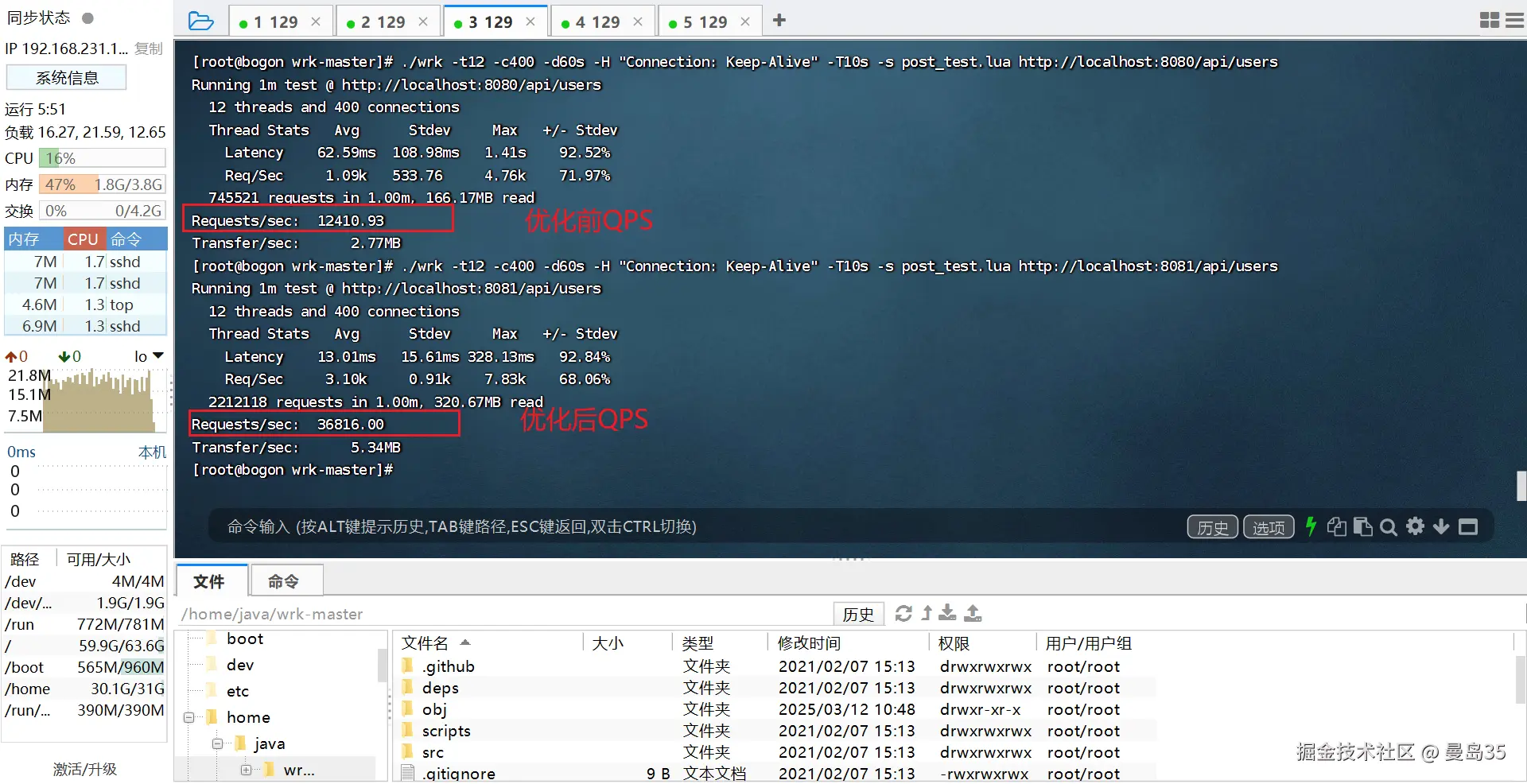Click the 复制 link next to the IP address

[x=147, y=48]
